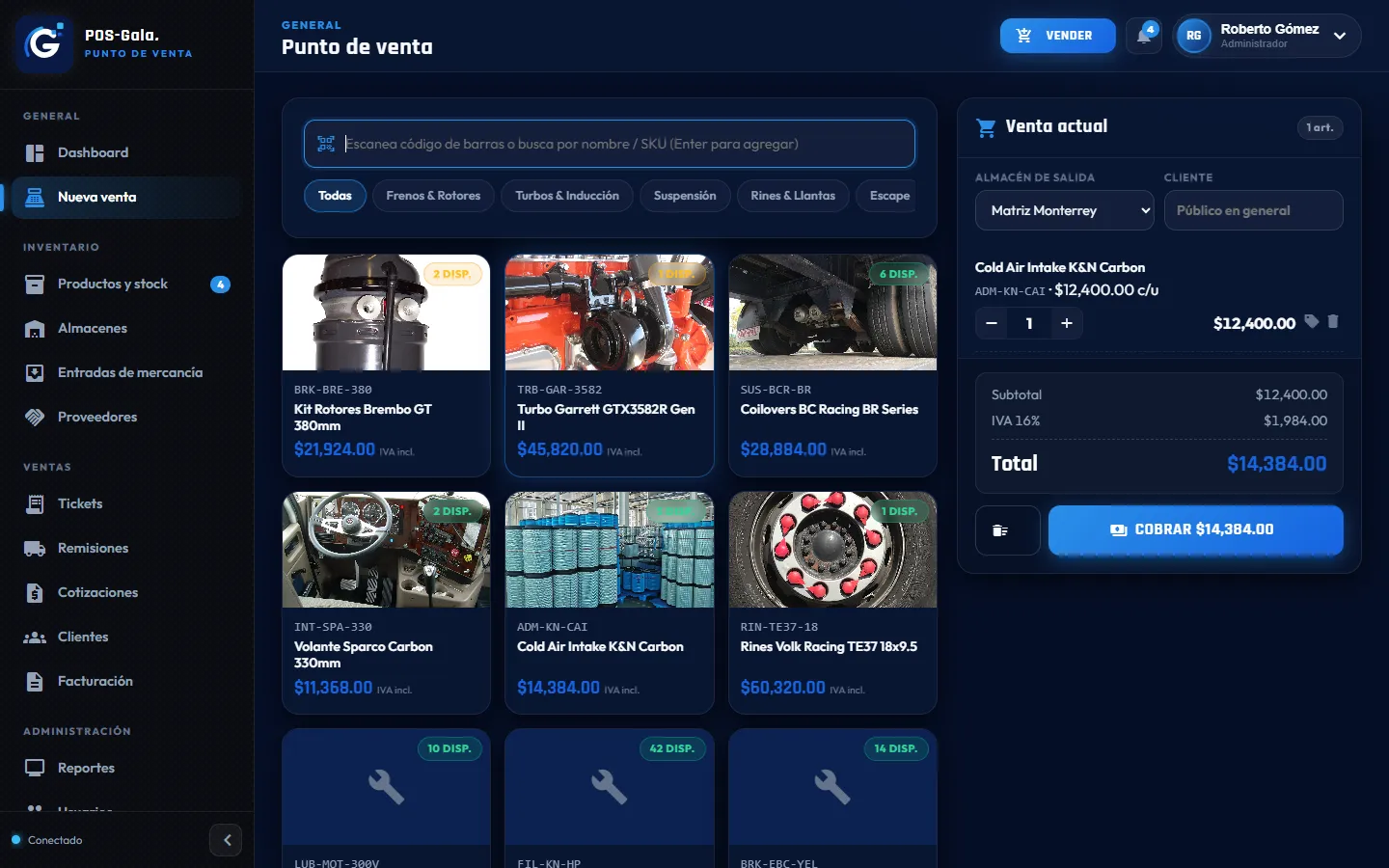Screen dimensions: 1389x868
Task: Select the Suspensión filter
Action: click(x=685, y=196)
